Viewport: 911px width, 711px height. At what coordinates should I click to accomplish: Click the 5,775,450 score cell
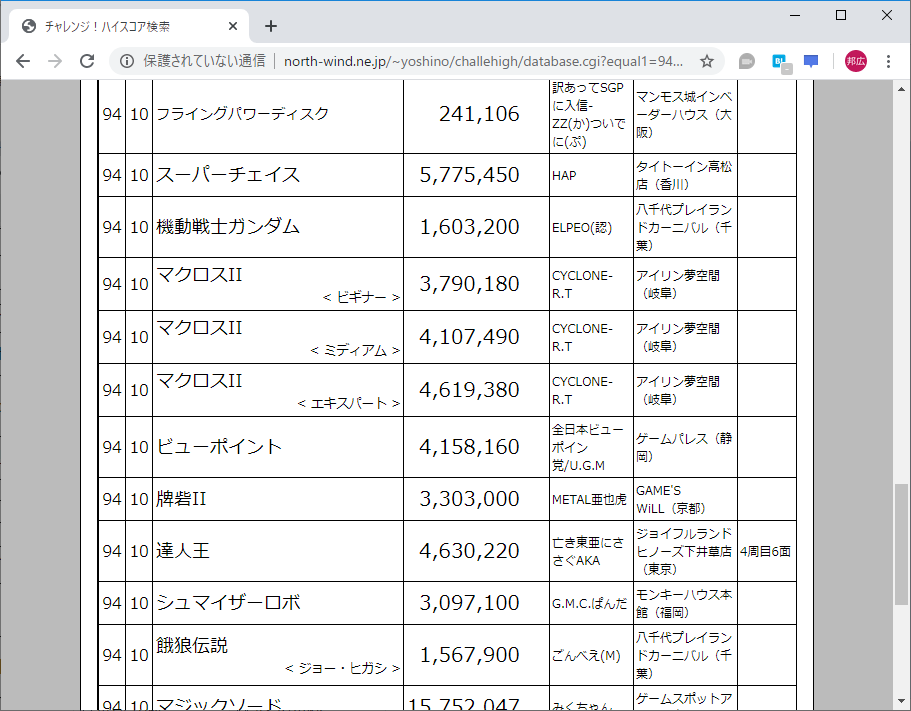point(476,175)
